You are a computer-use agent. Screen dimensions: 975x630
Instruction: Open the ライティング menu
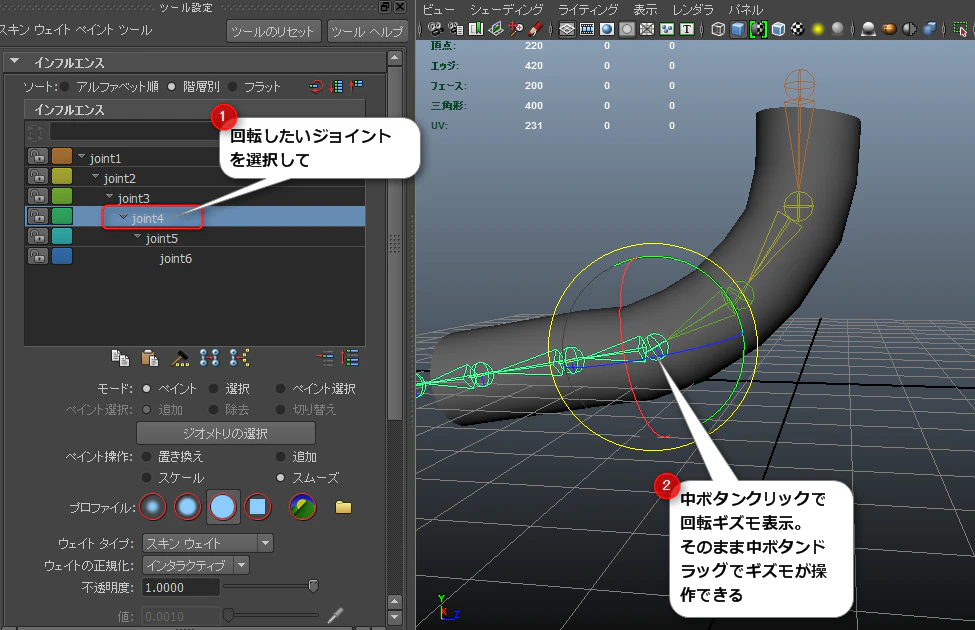(x=588, y=9)
